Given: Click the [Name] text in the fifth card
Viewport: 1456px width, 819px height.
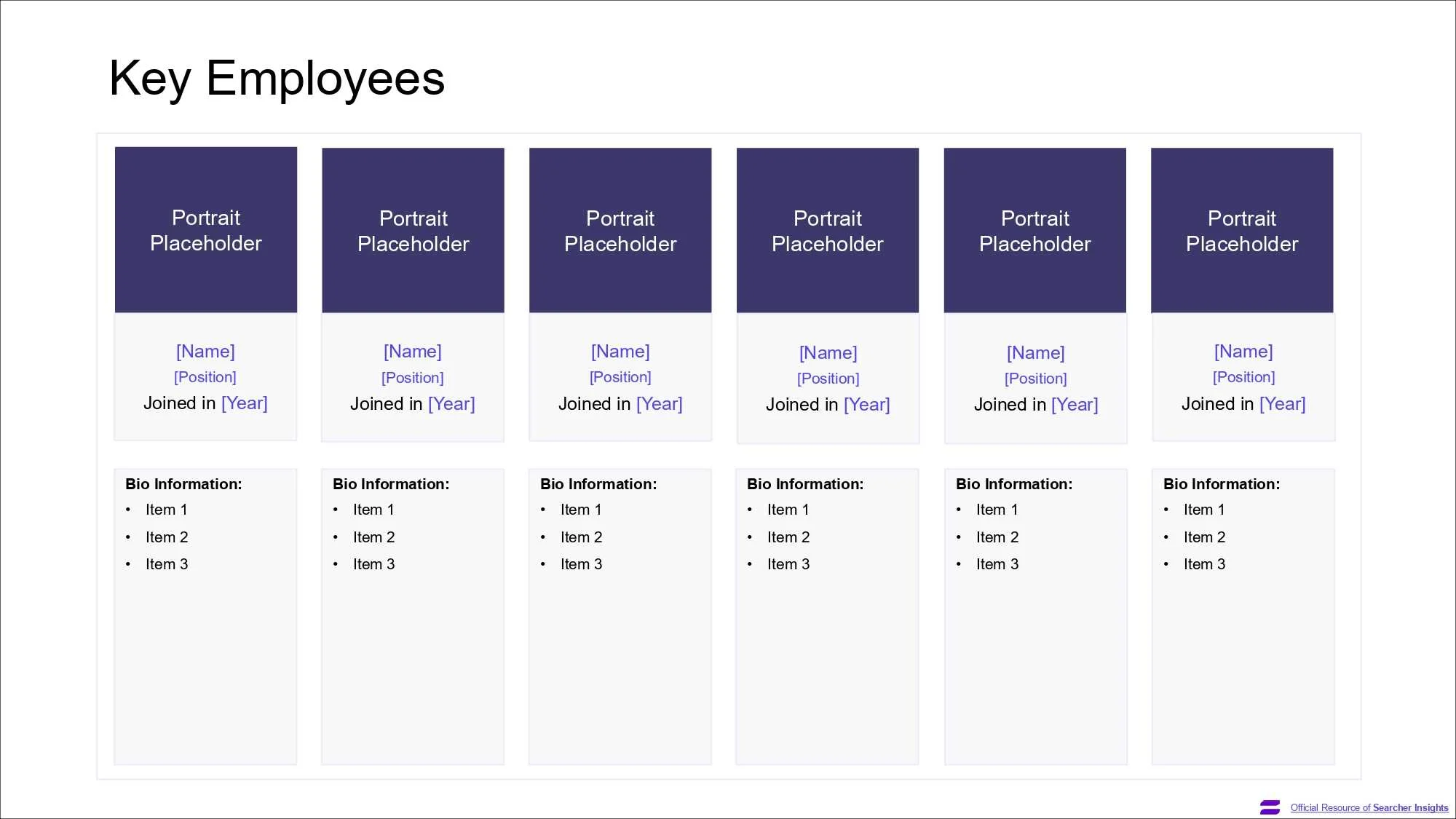Looking at the screenshot, I should pyautogui.click(x=1036, y=353).
